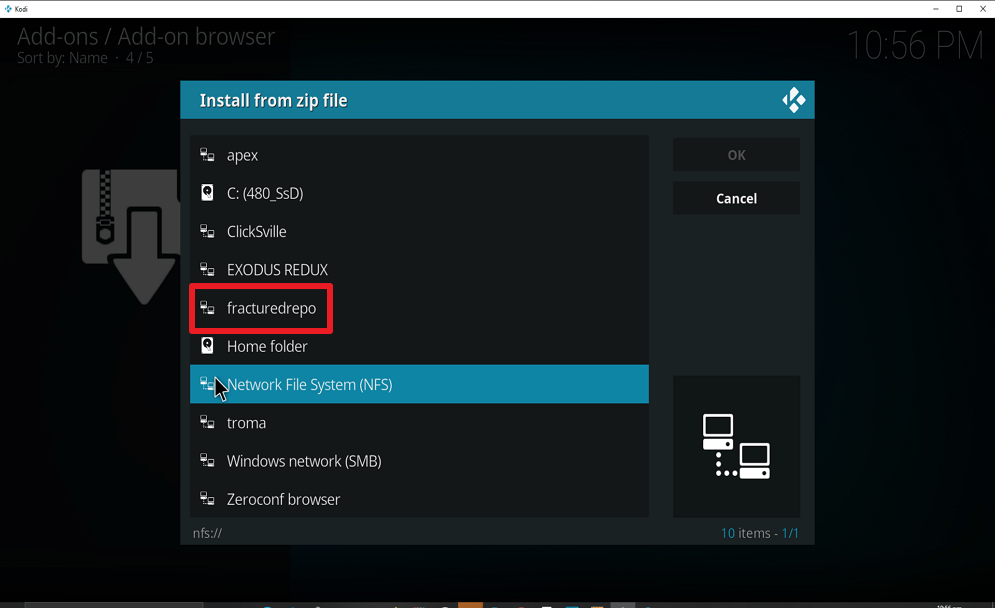Image resolution: width=995 pixels, height=608 pixels.
Task: Minimize the Kodi window
Action: click(935, 9)
